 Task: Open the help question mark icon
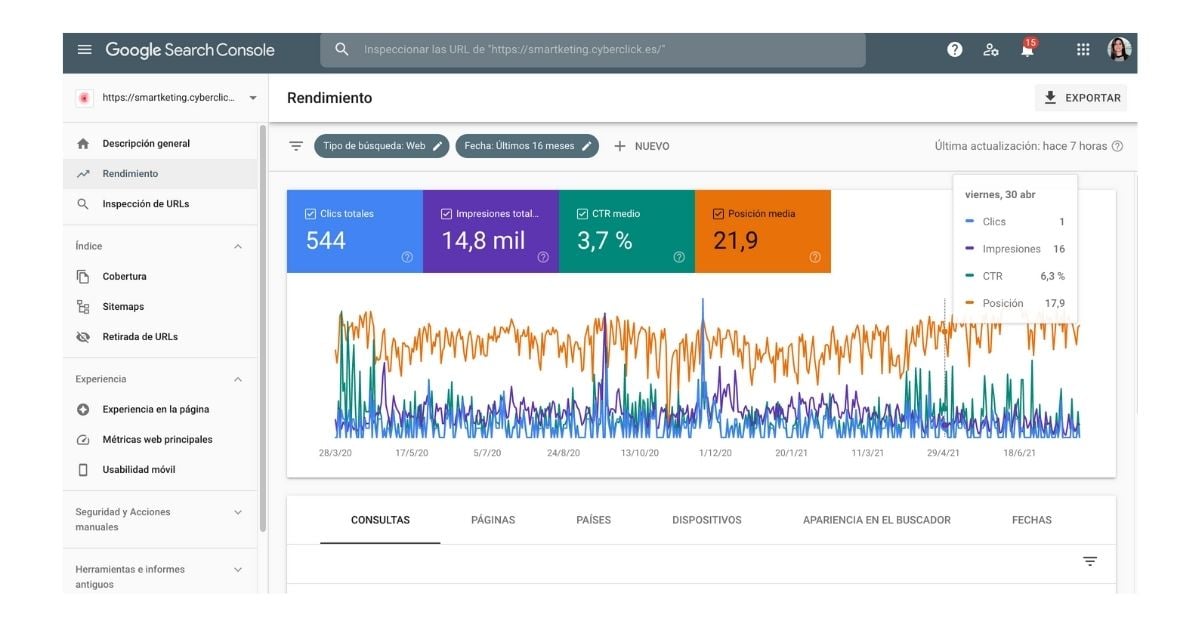pyautogui.click(x=954, y=48)
